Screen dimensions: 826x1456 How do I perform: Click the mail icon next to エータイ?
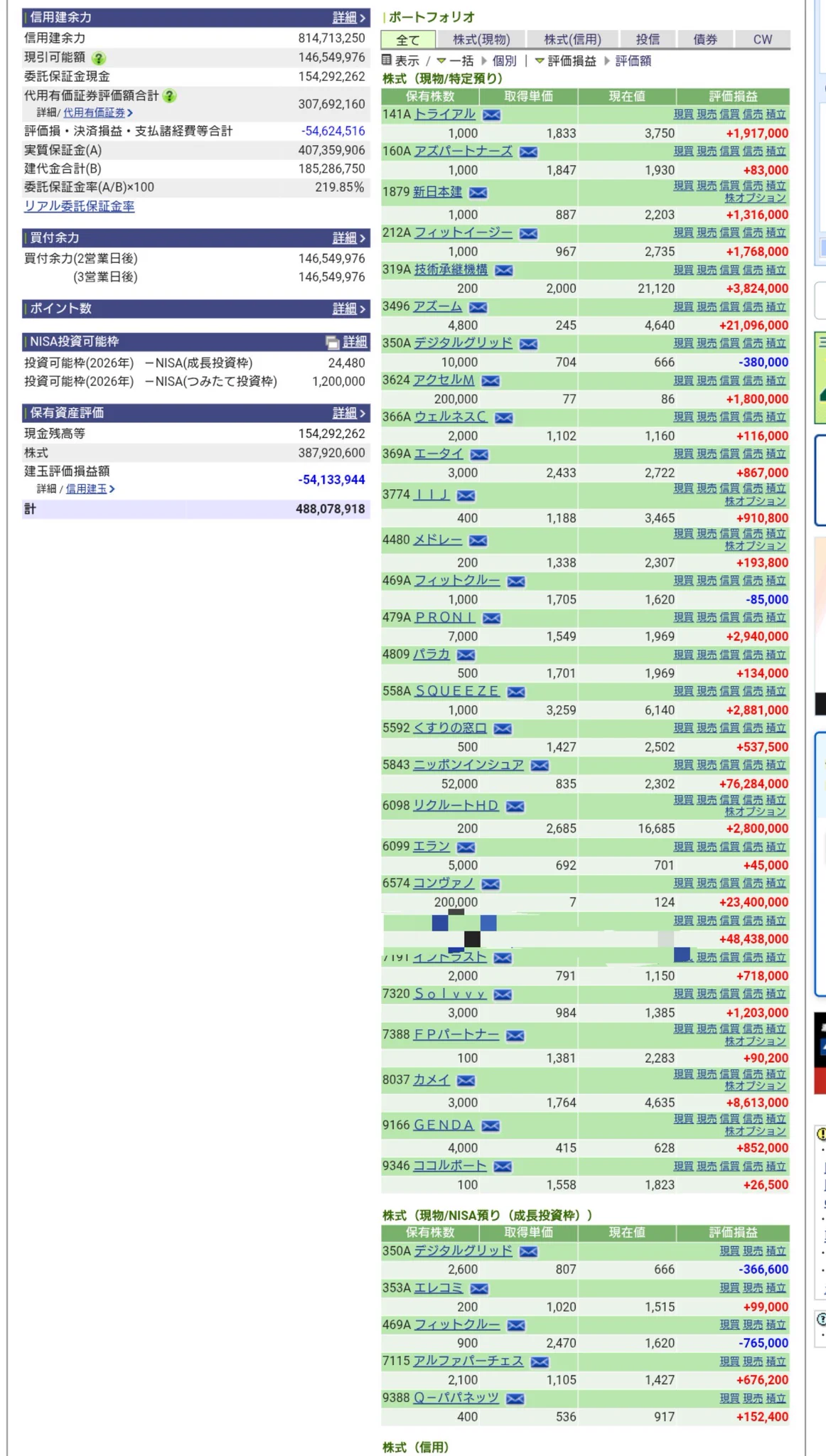pos(479,454)
